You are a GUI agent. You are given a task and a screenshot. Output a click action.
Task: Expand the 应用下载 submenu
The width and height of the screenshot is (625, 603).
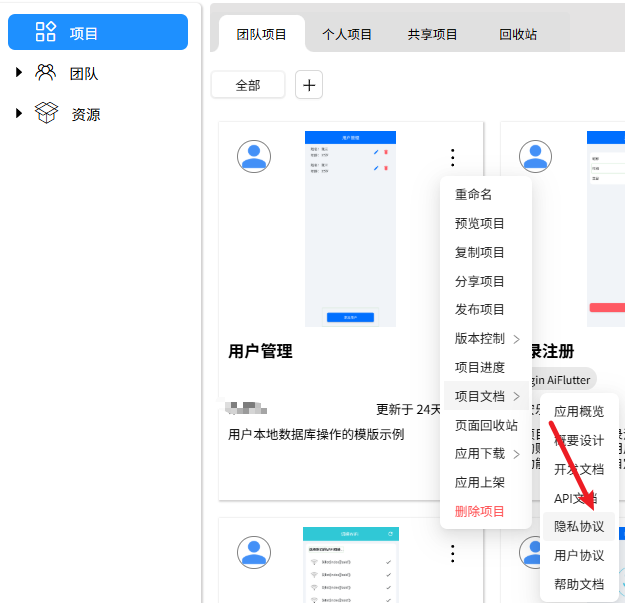486,454
